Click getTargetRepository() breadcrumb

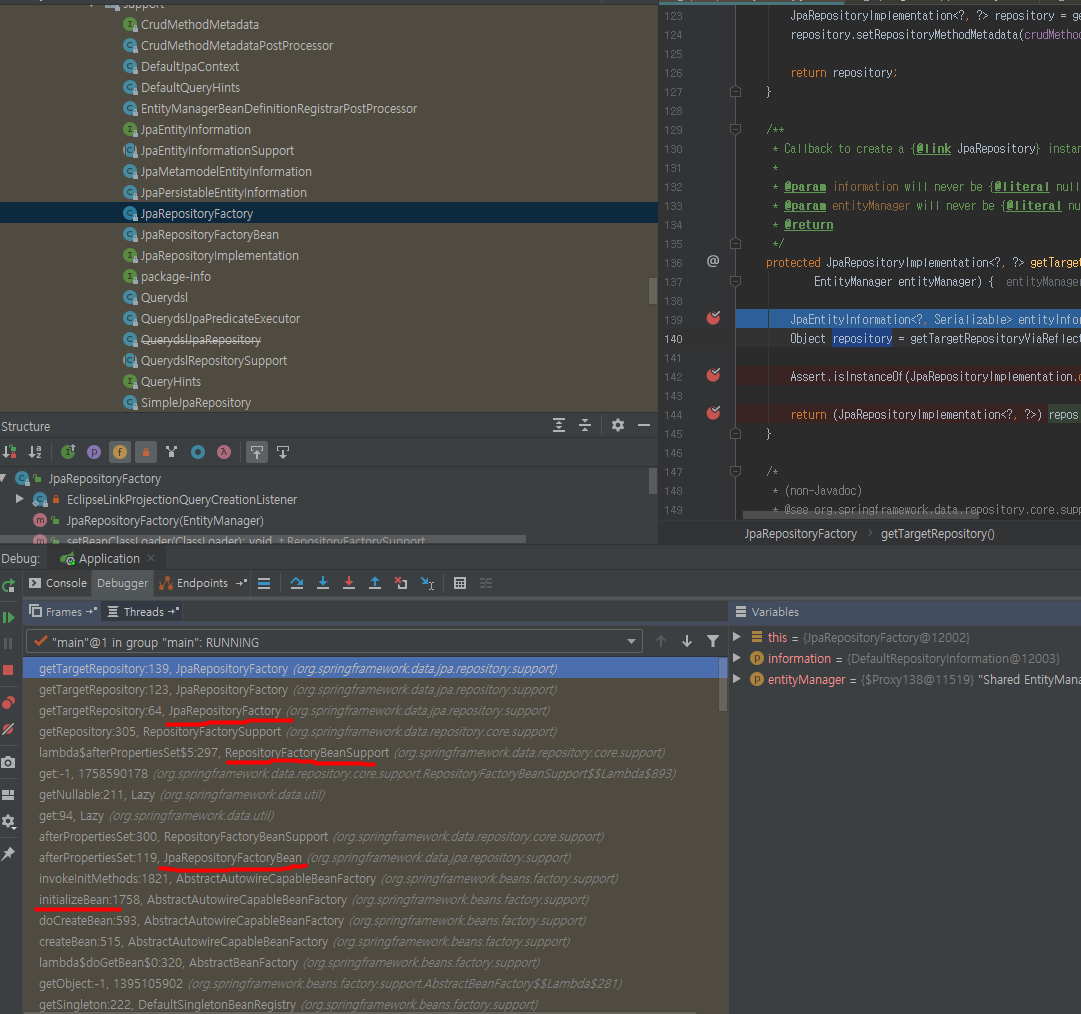tap(938, 534)
